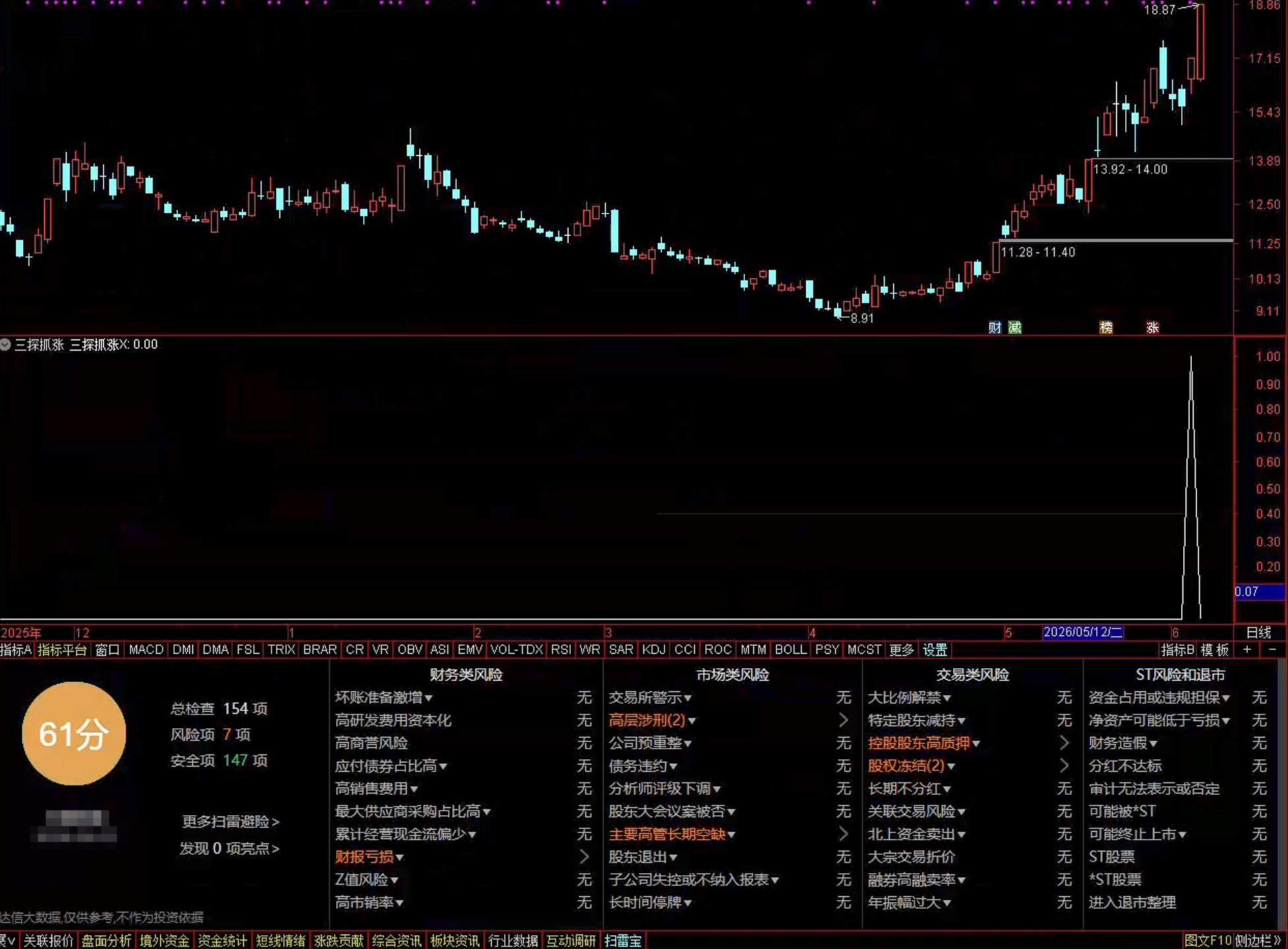Open arrow for 股权冻结(2) row

tap(1064, 766)
